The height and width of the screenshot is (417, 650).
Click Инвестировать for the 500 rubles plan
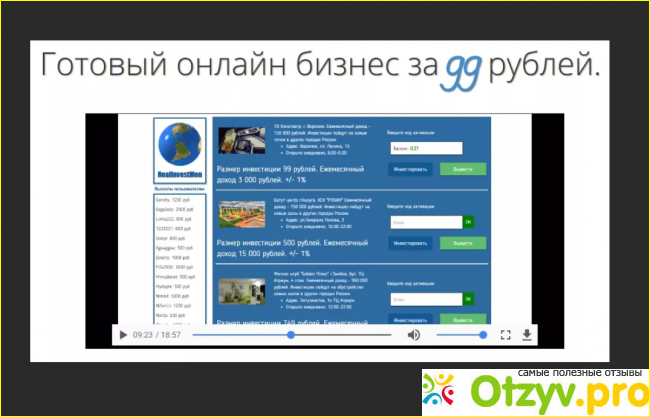411,243
